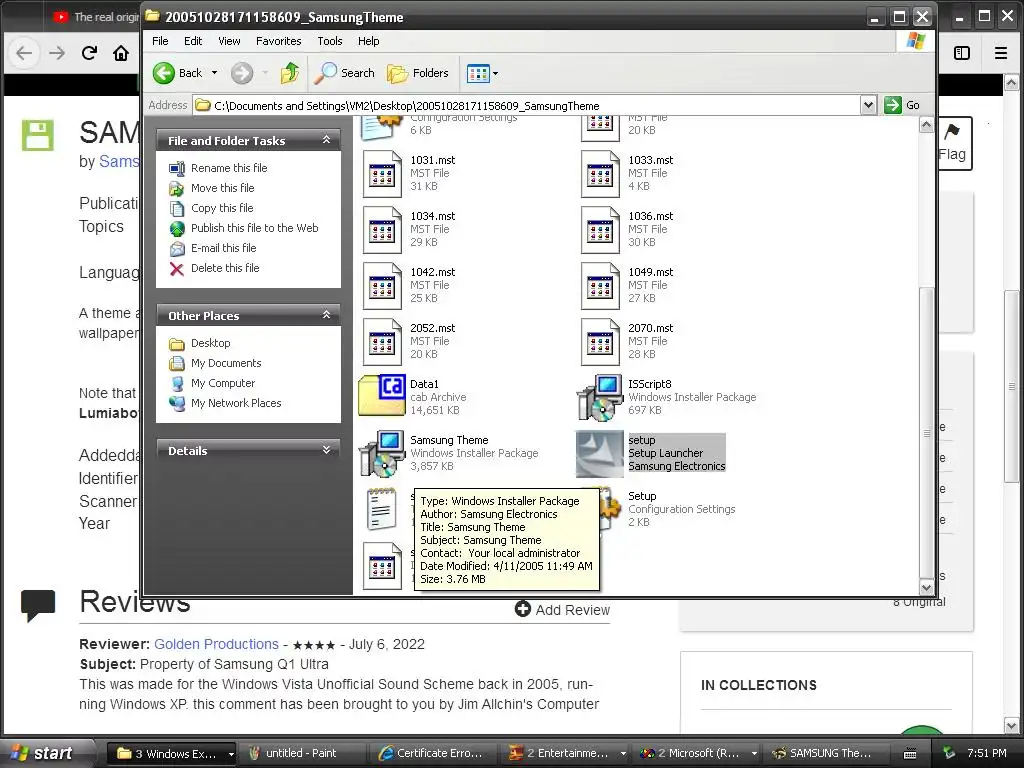Select the 2070.mst file icon
The image size is (1024, 768).
[600, 342]
